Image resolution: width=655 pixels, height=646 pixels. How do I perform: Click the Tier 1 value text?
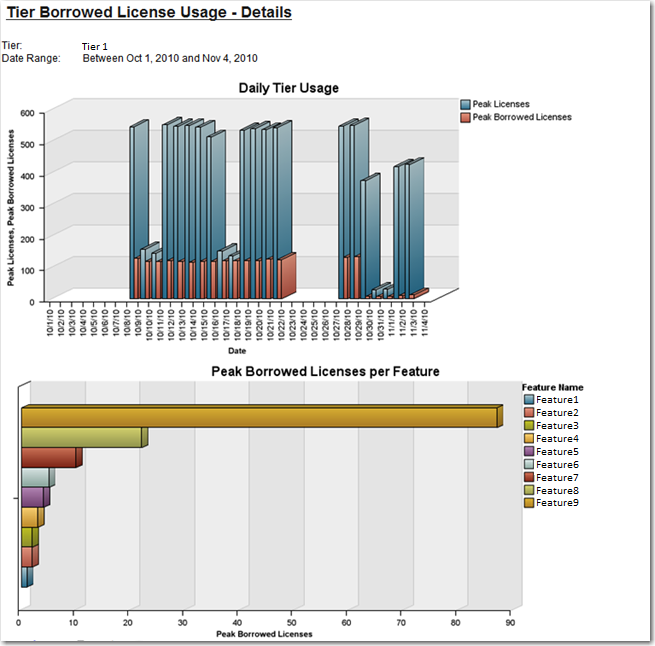94,46
